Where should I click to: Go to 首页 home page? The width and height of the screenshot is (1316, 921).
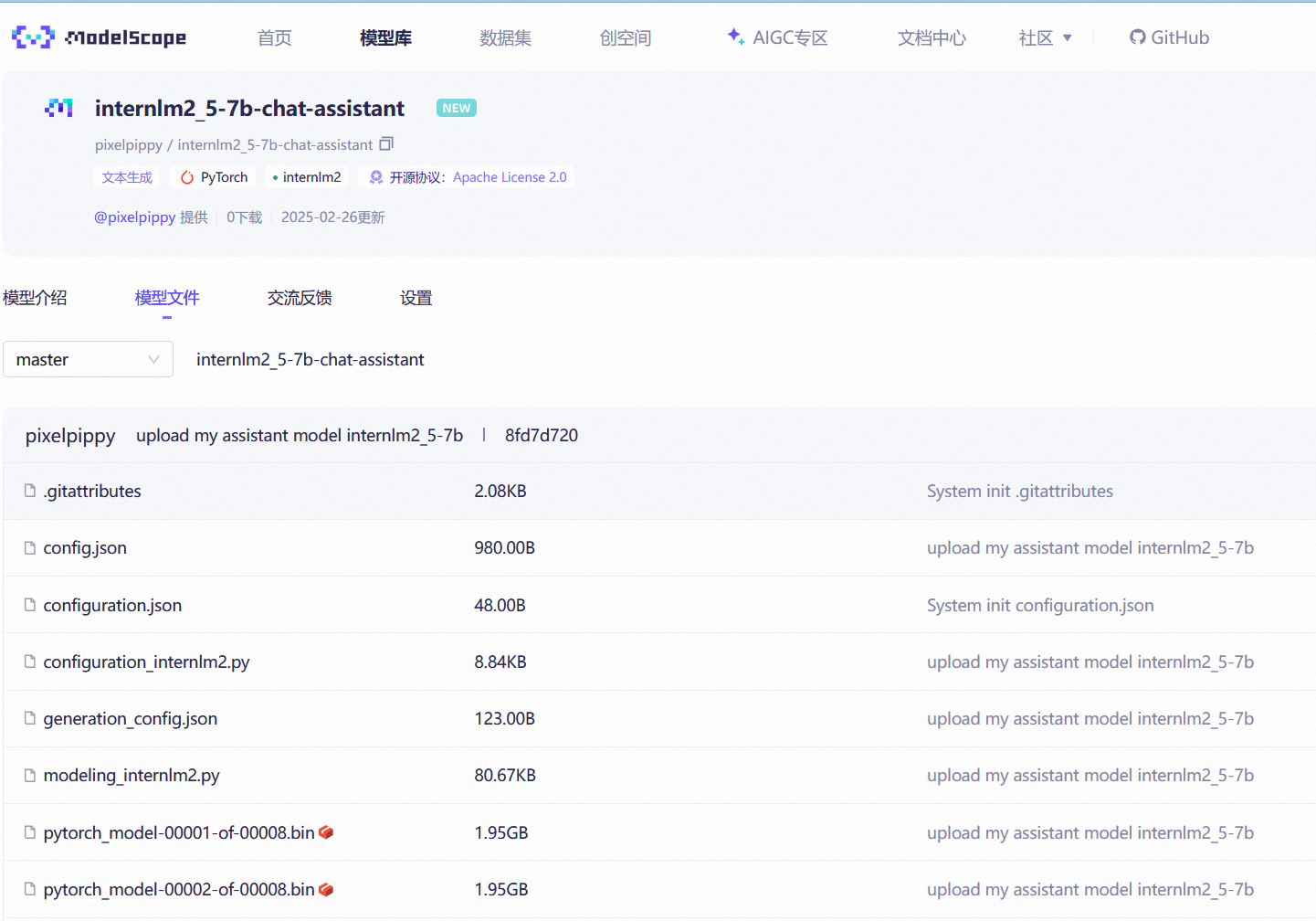(274, 37)
